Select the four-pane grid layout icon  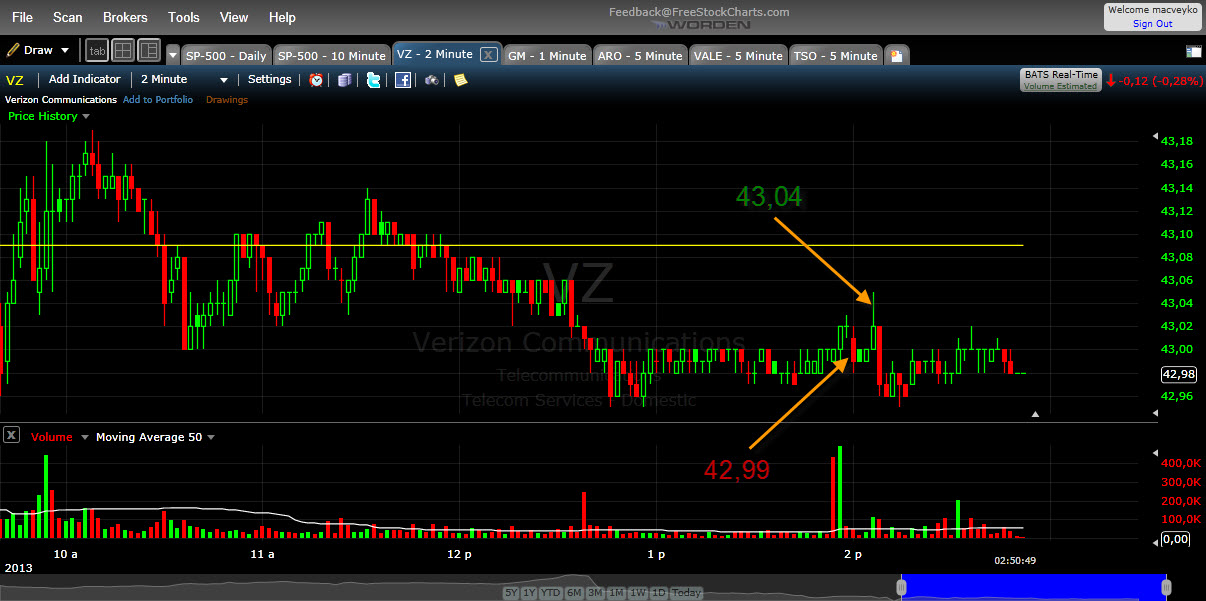click(123, 50)
